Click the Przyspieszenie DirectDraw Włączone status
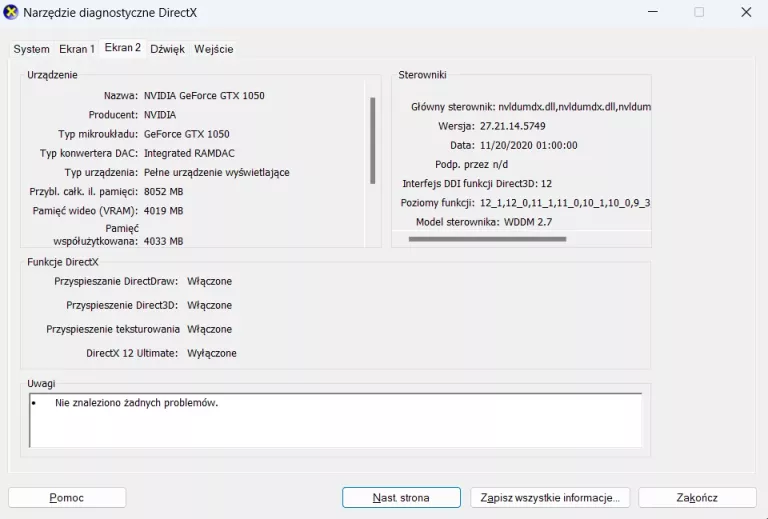The image size is (768, 519). tap(209, 281)
